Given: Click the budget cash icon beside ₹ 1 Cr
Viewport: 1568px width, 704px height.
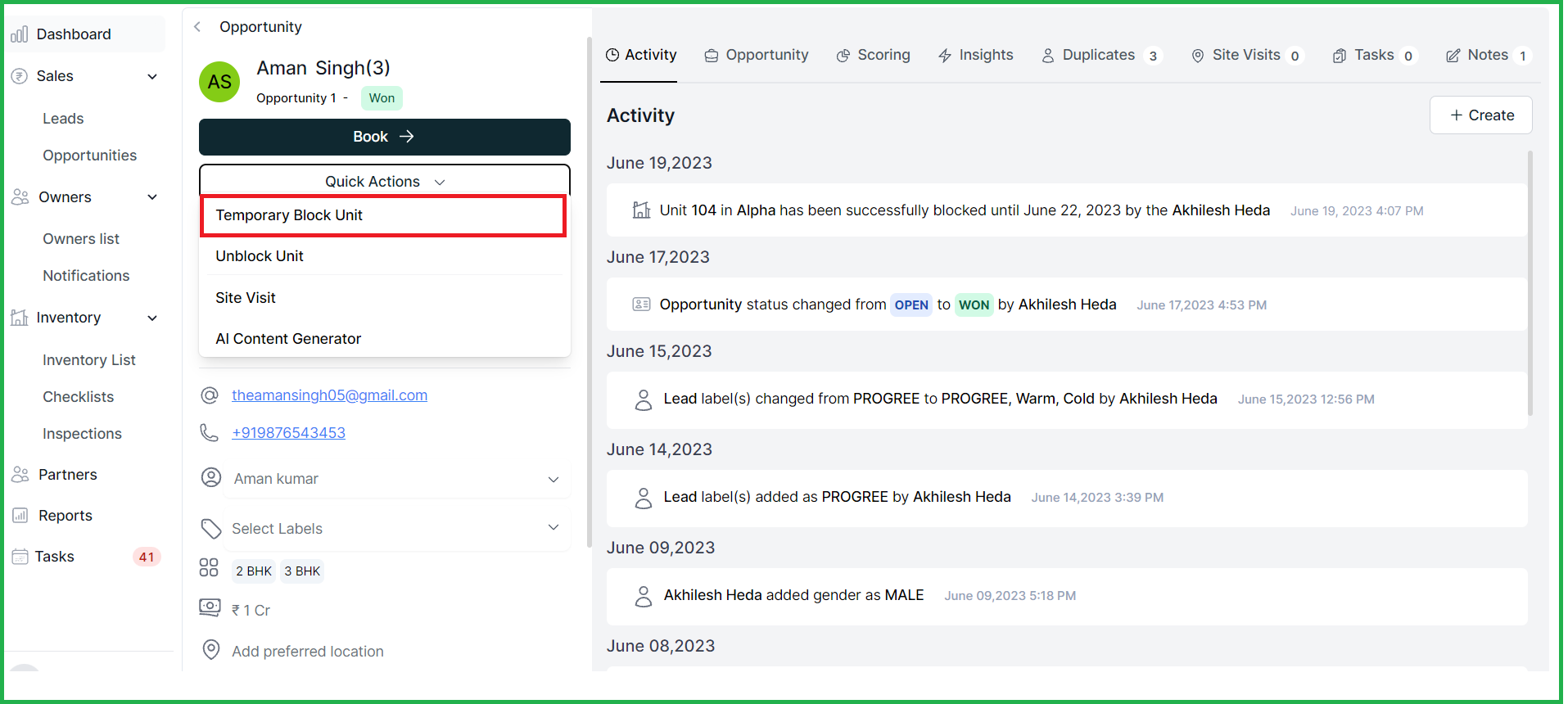Looking at the screenshot, I should pos(210,608).
